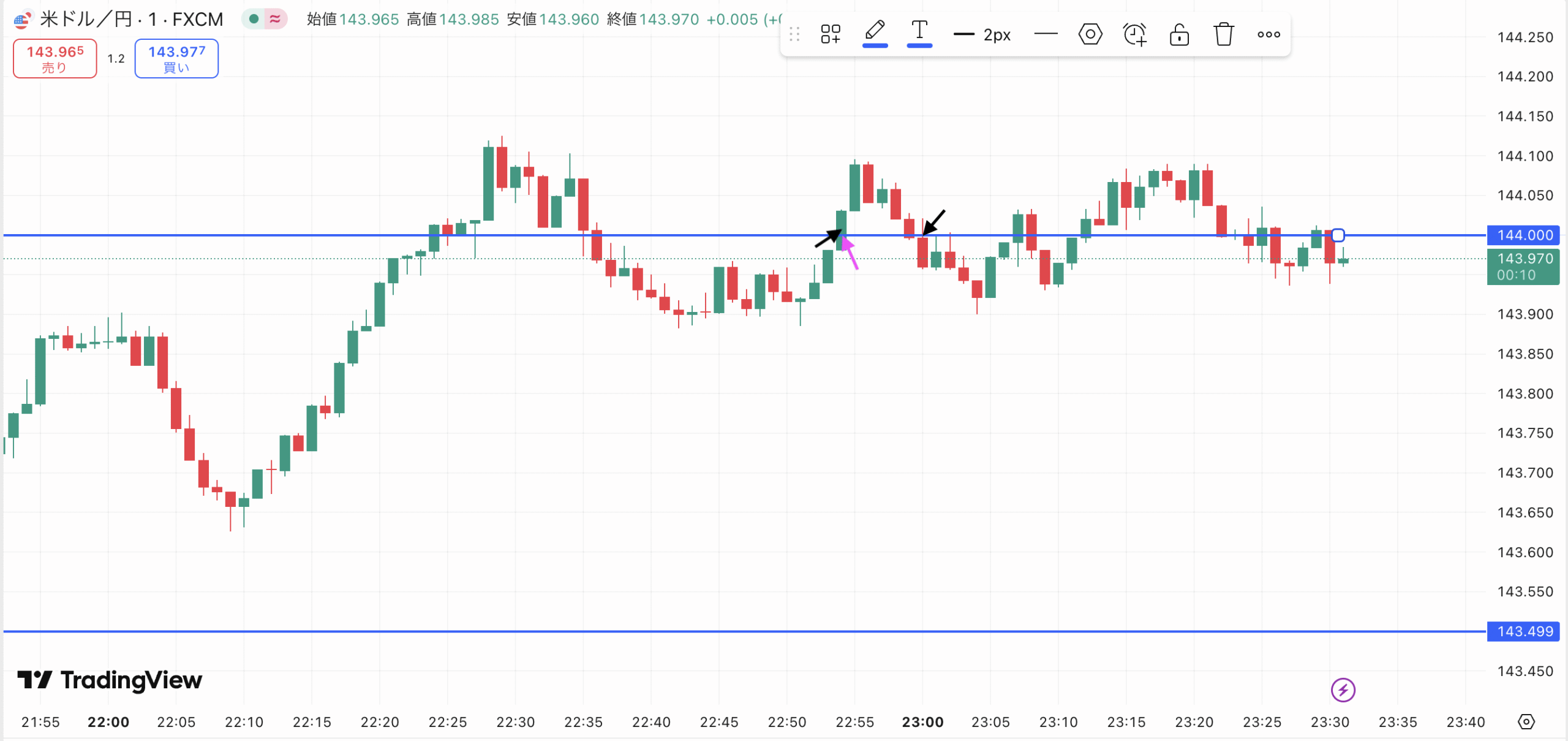
Task: Click the 143.499 price label on axis
Action: coord(1523,631)
